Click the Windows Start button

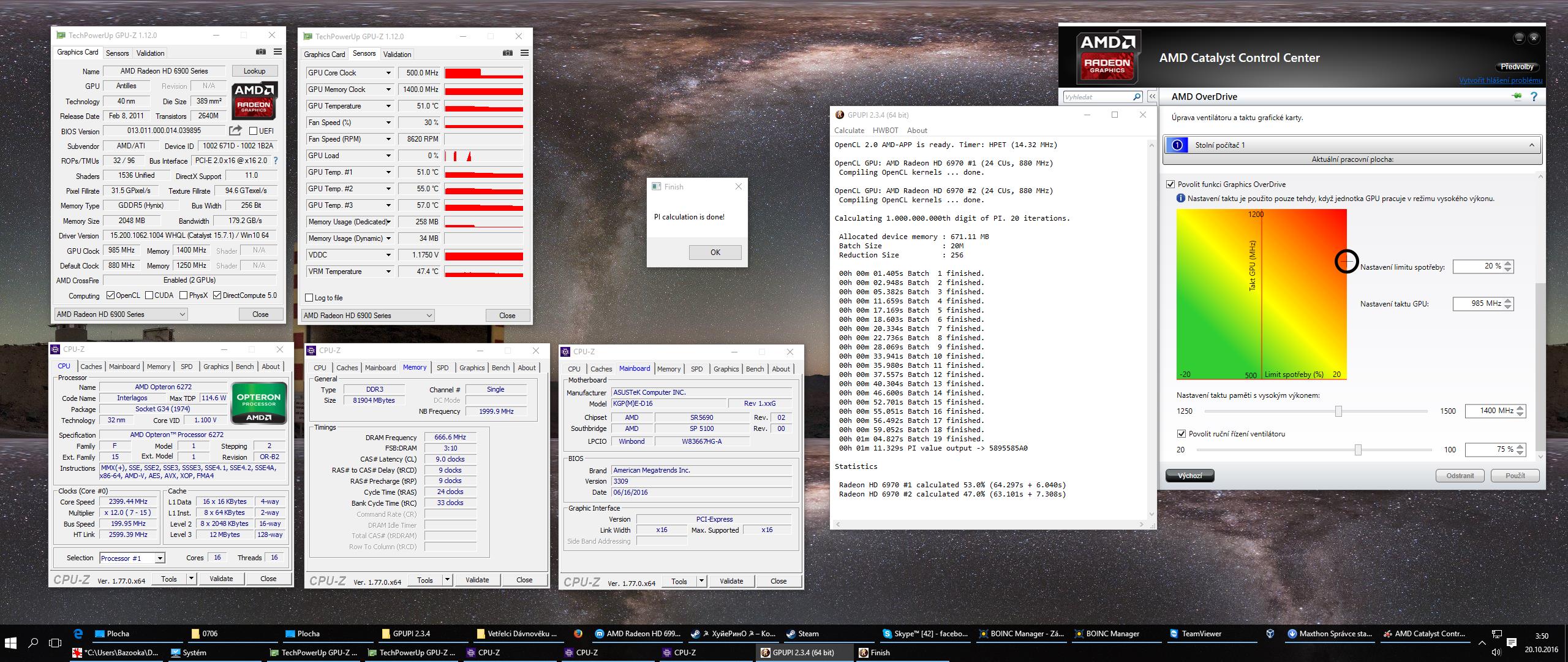[x=10, y=643]
